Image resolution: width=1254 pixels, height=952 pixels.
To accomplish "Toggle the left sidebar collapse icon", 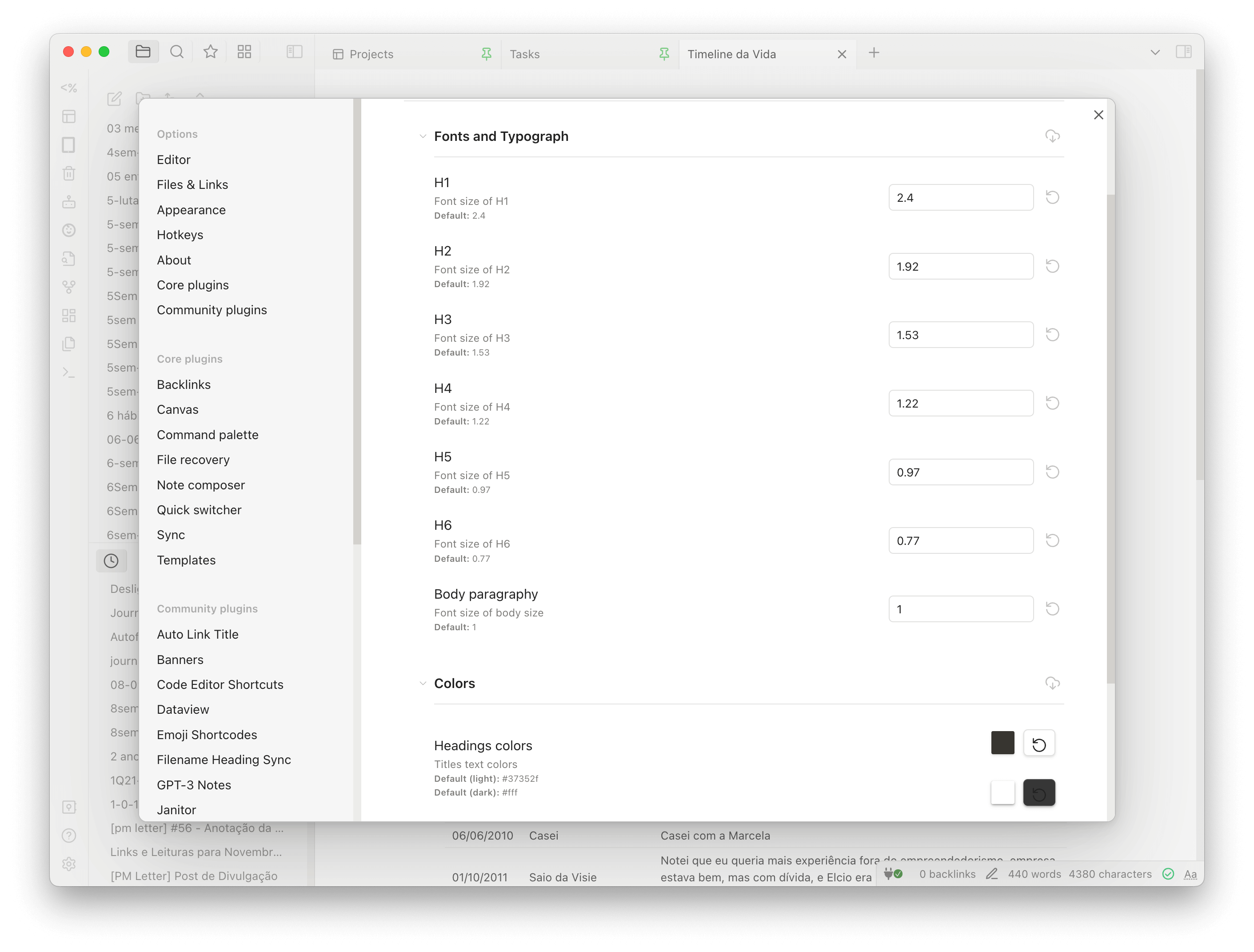I will [x=294, y=52].
